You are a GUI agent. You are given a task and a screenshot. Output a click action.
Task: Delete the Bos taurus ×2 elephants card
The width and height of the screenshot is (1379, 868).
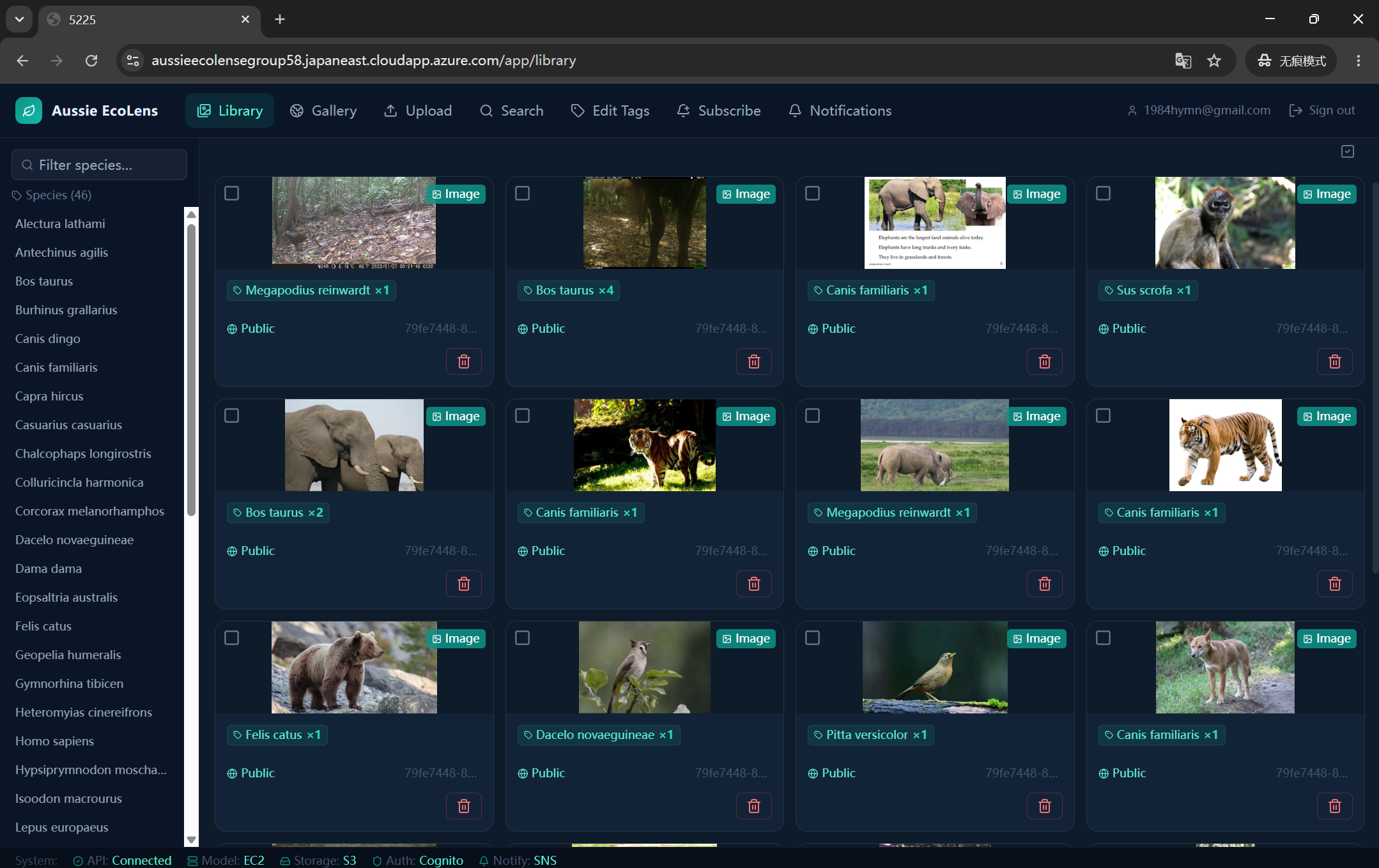coord(464,584)
